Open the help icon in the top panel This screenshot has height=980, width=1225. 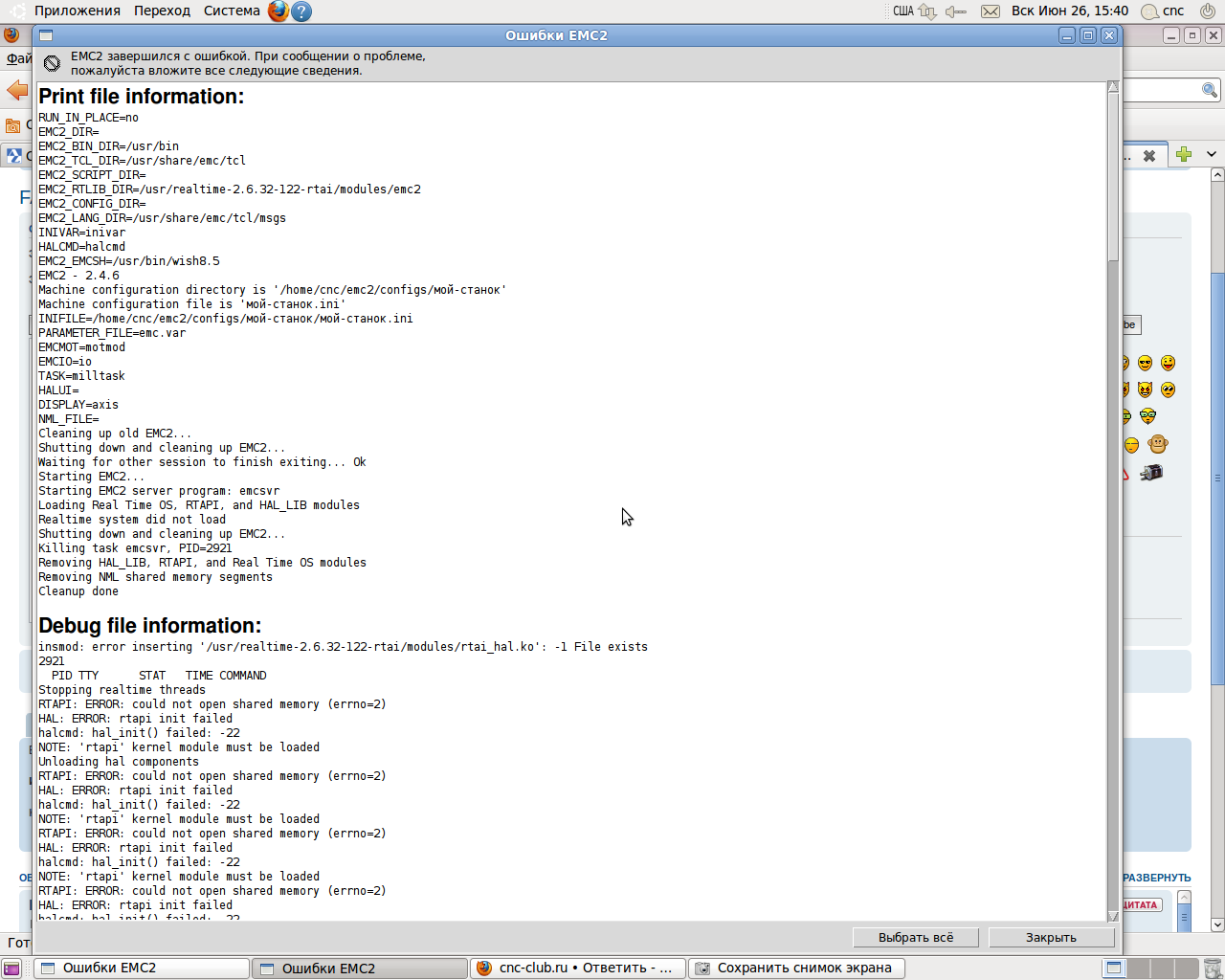(x=301, y=11)
